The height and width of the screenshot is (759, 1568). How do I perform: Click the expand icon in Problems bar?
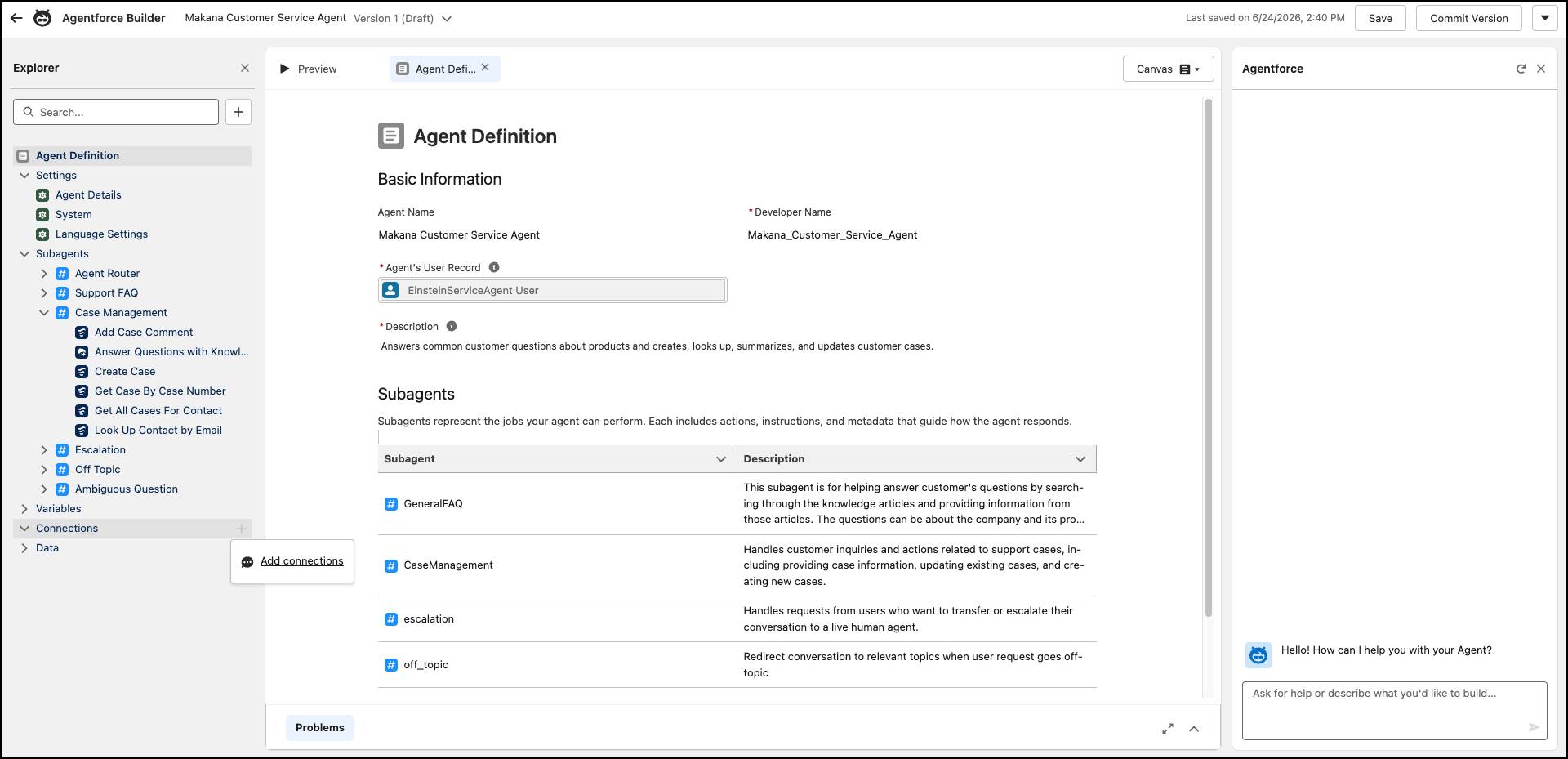(1168, 729)
